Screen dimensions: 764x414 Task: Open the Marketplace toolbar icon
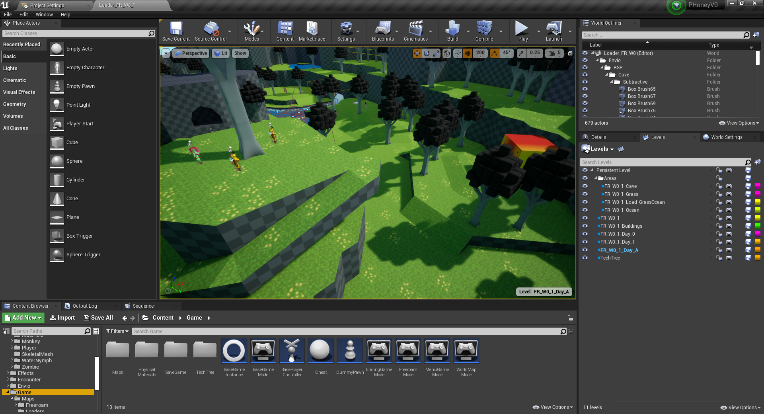pos(312,28)
